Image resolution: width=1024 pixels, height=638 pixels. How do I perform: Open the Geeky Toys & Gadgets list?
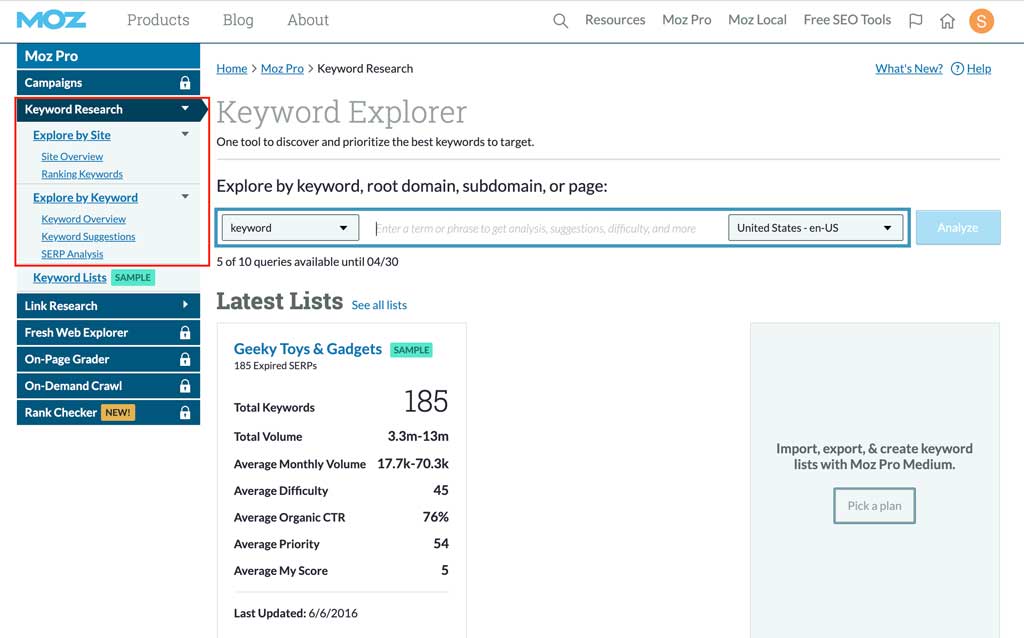tap(307, 349)
